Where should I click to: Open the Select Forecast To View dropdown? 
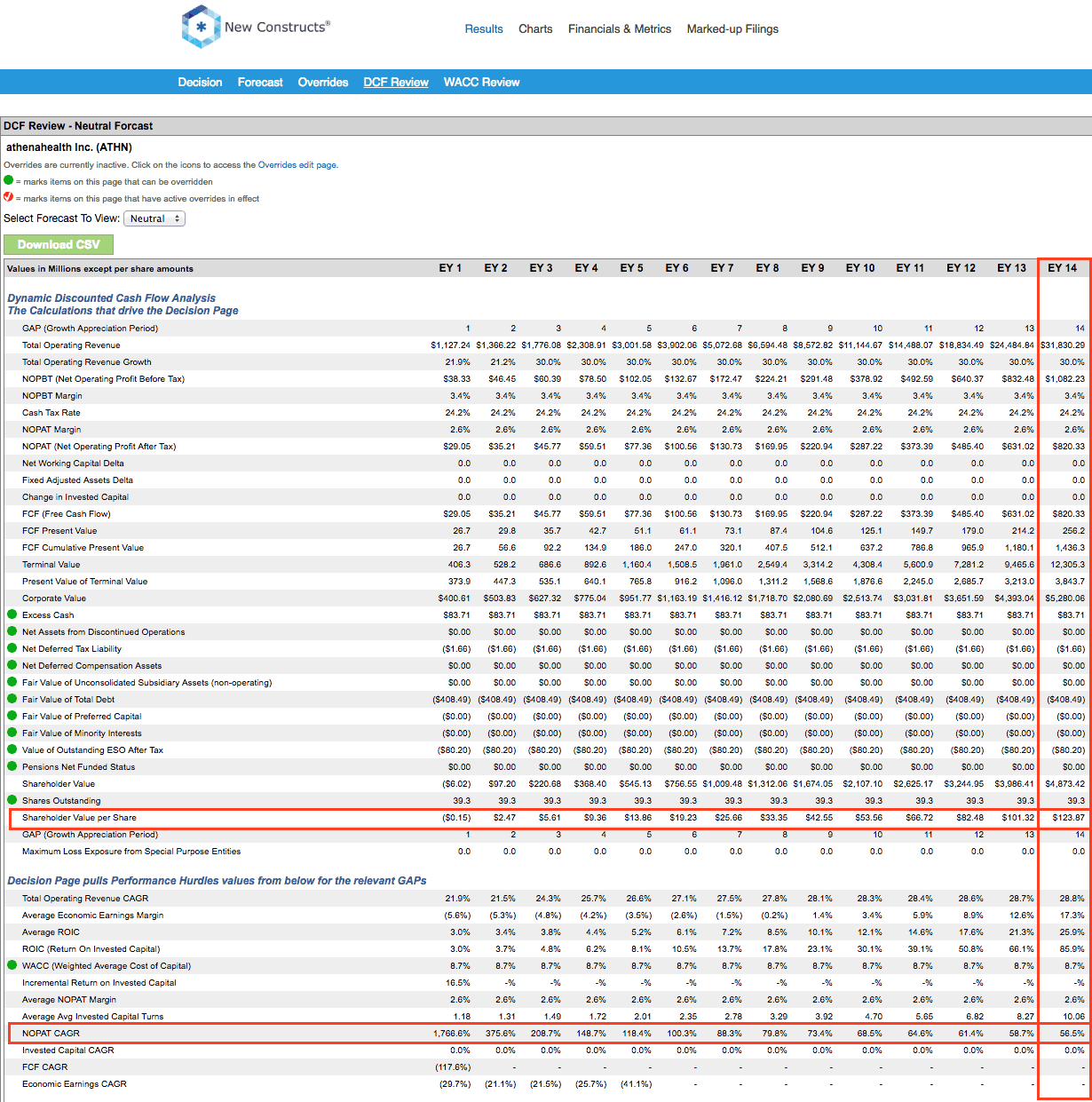click(x=154, y=218)
